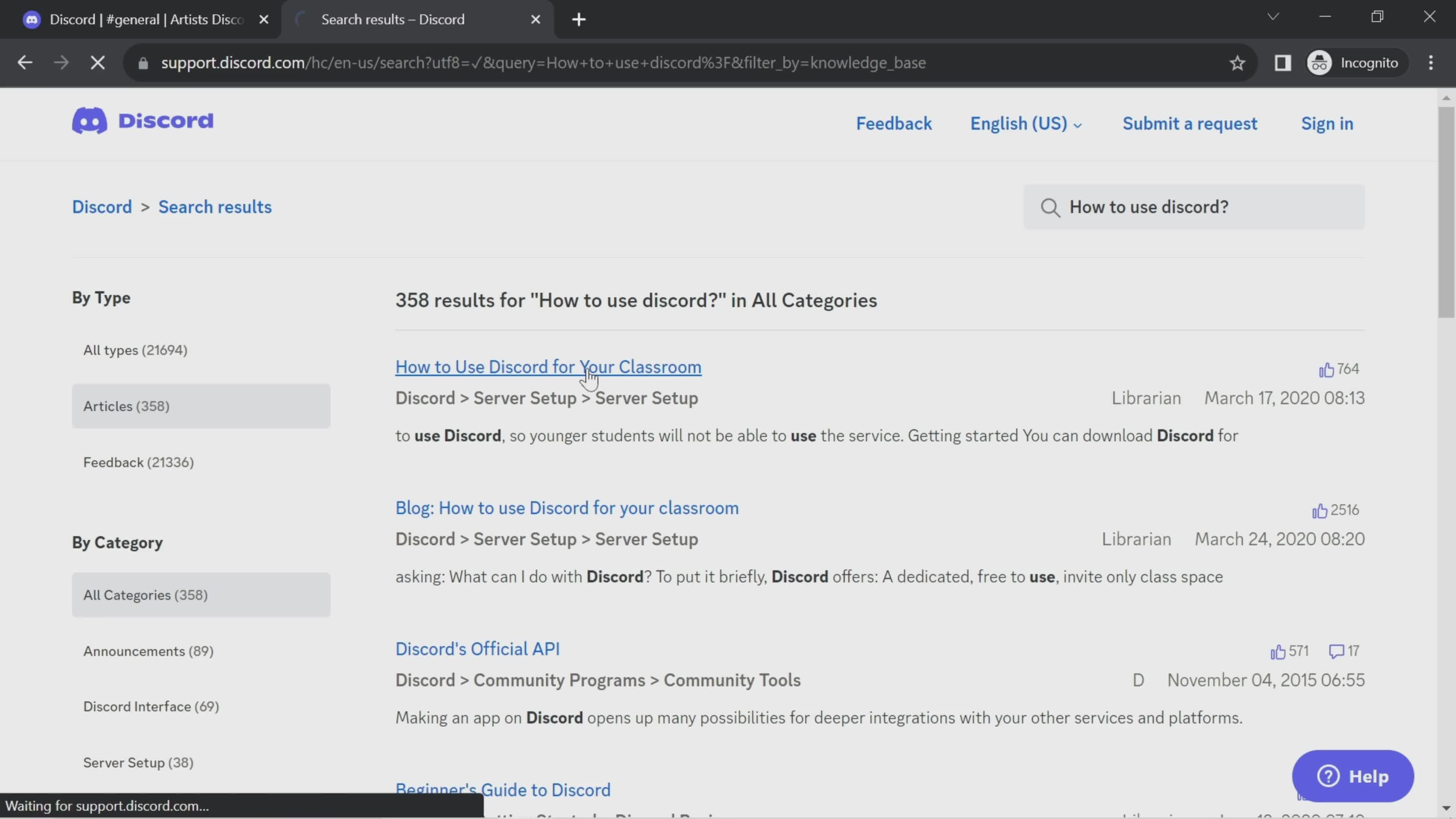This screenshot has width=1456, height=819.
Task: Open a new tab with the plus icon
Action: coord(579,19)
